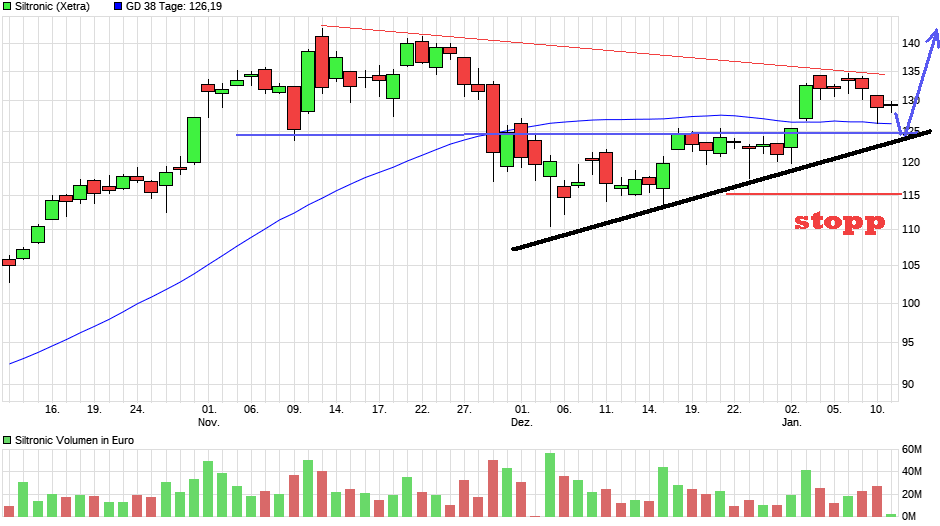Image resolution: width=940 pixels, height=526 pixels.
Task: Select the 'Siltronic (Xetra)' legend label
Action: click(52, 7)
